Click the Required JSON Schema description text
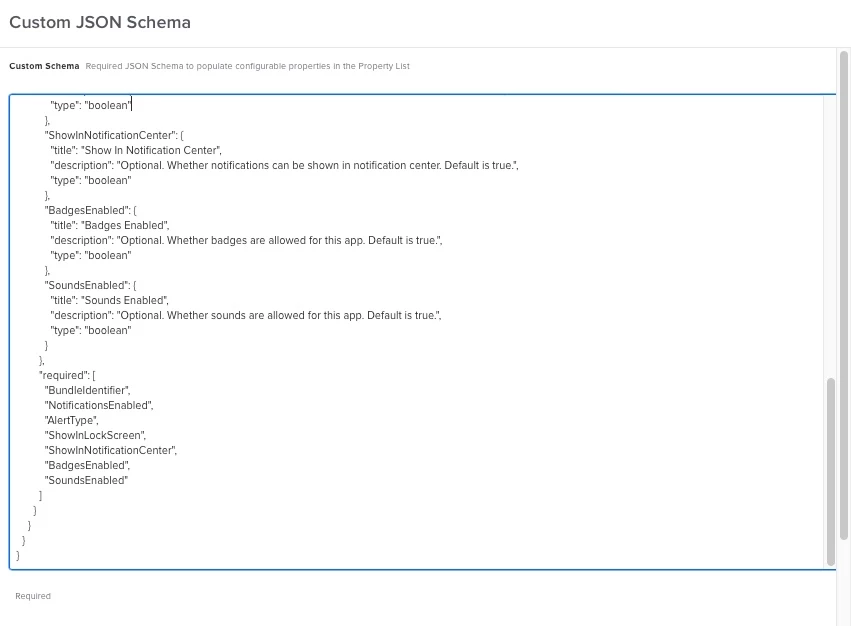Viewport: 851px width, 626px height. (x=247, y=66)
